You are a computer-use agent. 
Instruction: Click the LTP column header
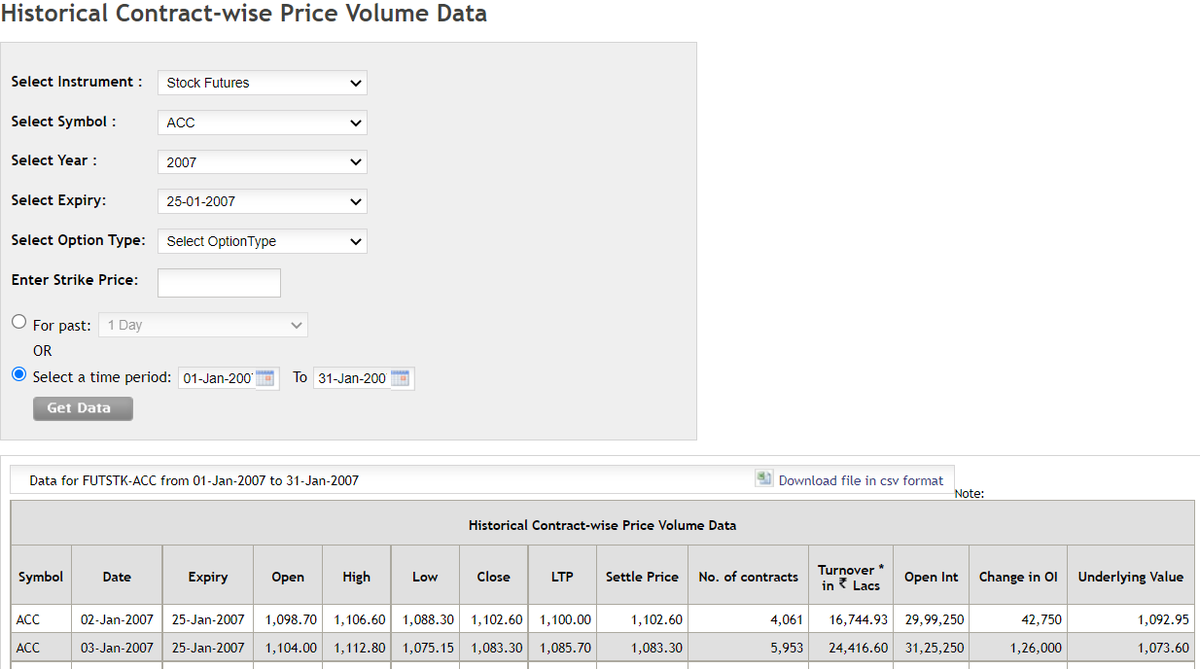pyautogui.click(x=562, y=577)
